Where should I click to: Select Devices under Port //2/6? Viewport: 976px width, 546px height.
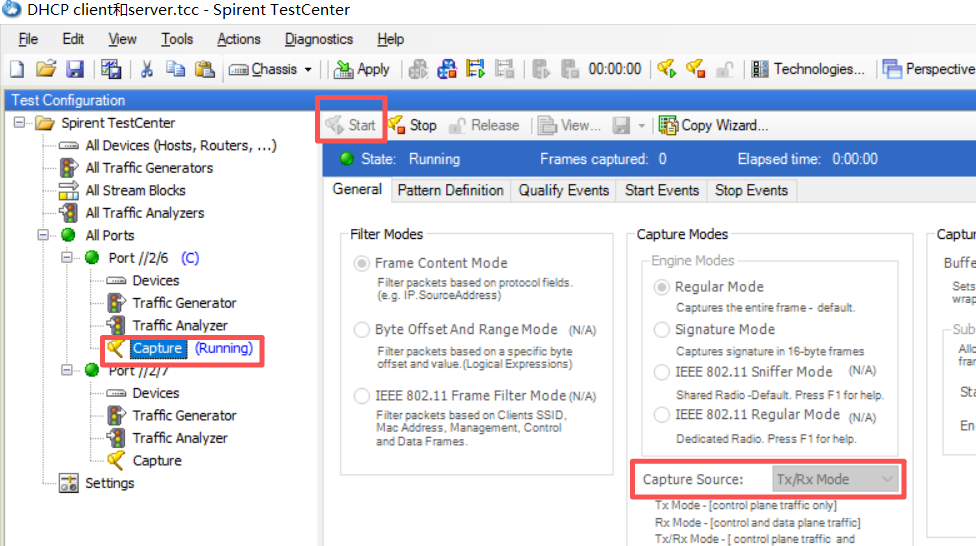point(156,280)
